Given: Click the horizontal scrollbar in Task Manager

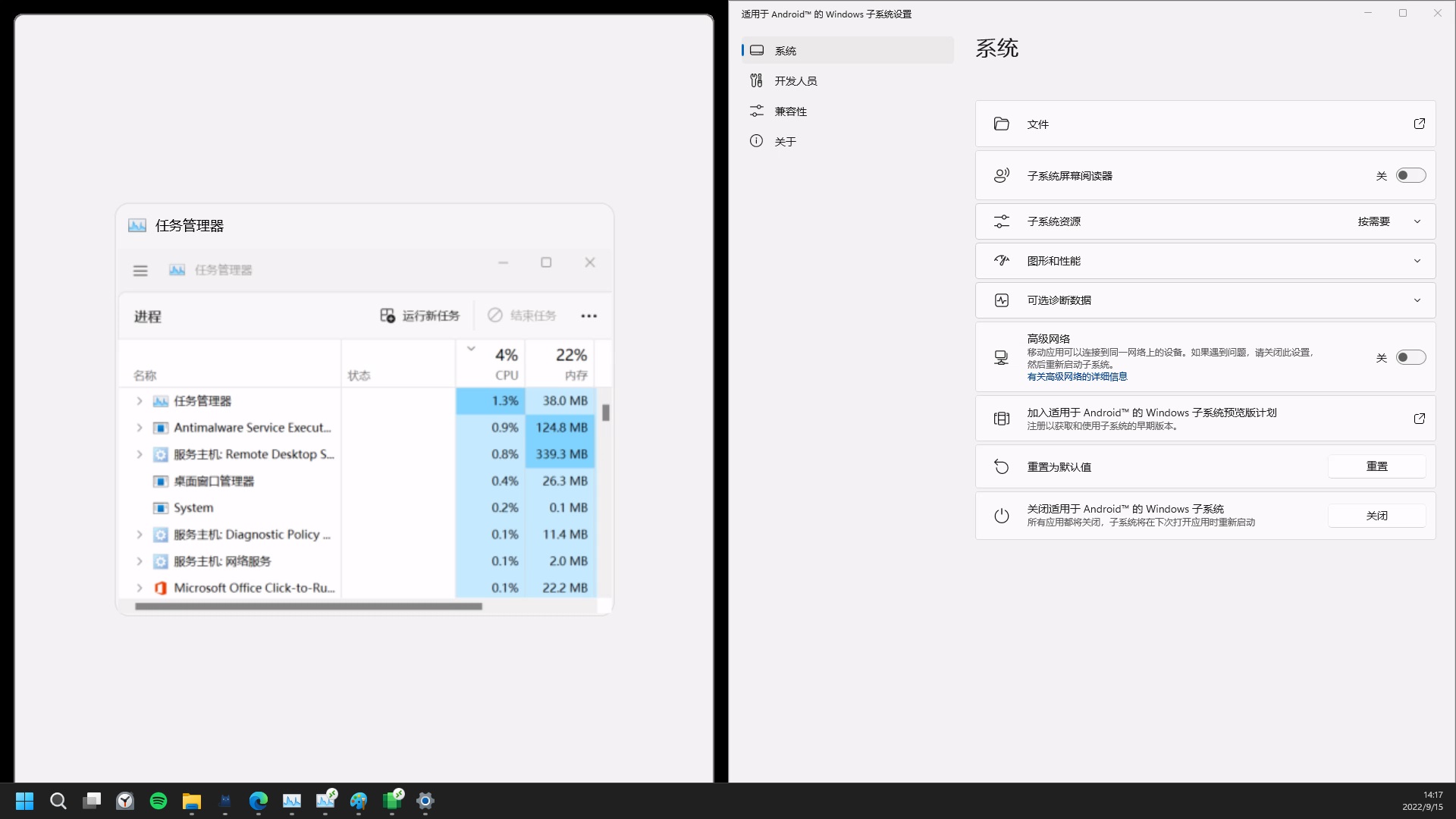Looking at the screenshot, I should [x=309, y=606].
